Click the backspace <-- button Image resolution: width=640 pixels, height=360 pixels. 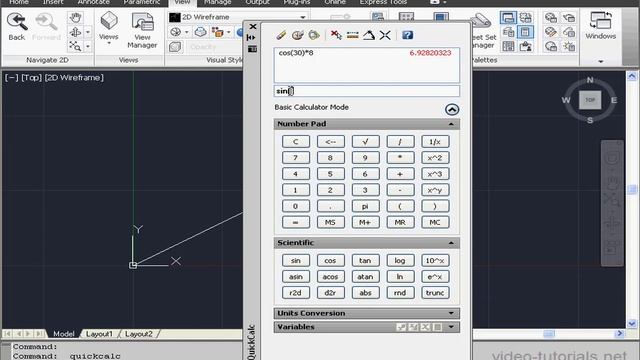[330, 142]
